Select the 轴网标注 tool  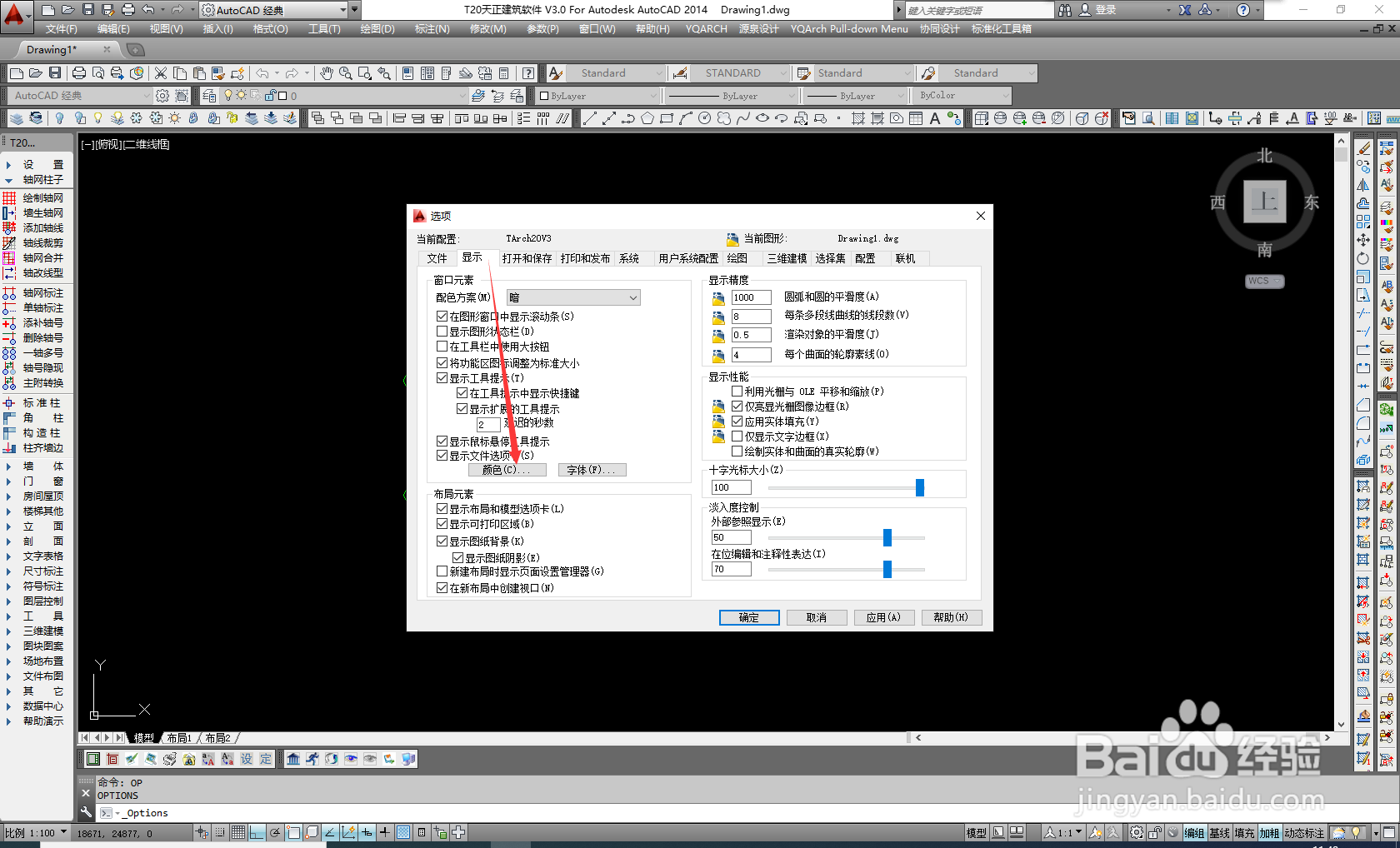(34, 293)
